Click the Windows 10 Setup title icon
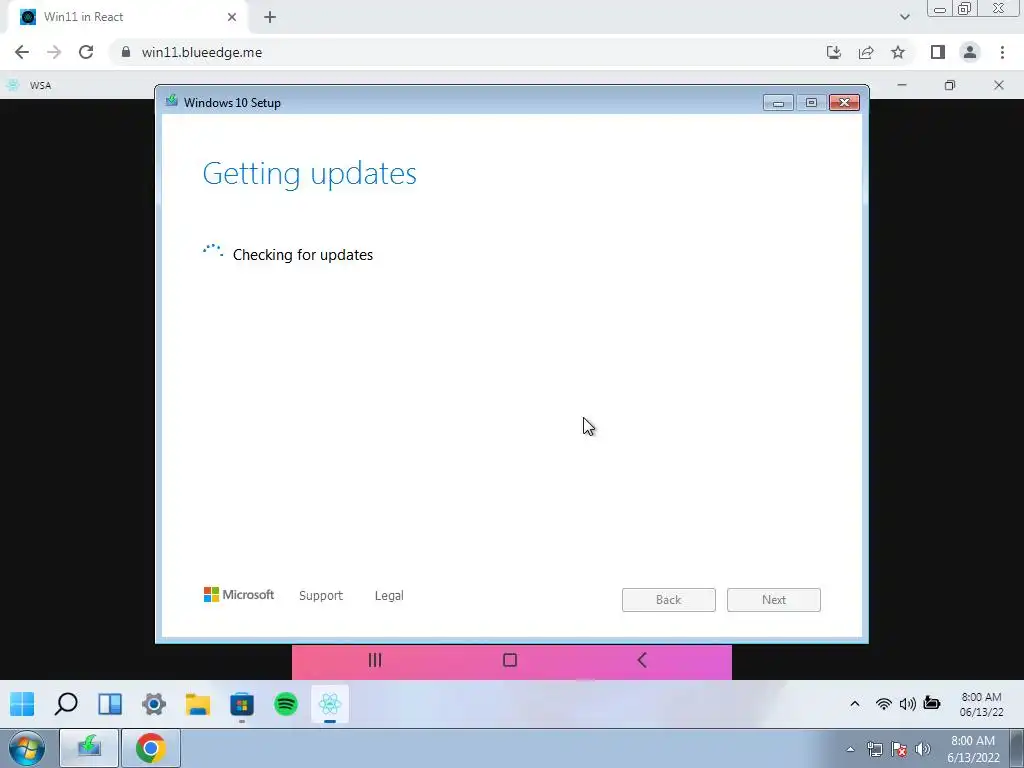Image resolution: width=1024 pixels, height=768 pixels. pyautogui.click(x=172, y=101)
